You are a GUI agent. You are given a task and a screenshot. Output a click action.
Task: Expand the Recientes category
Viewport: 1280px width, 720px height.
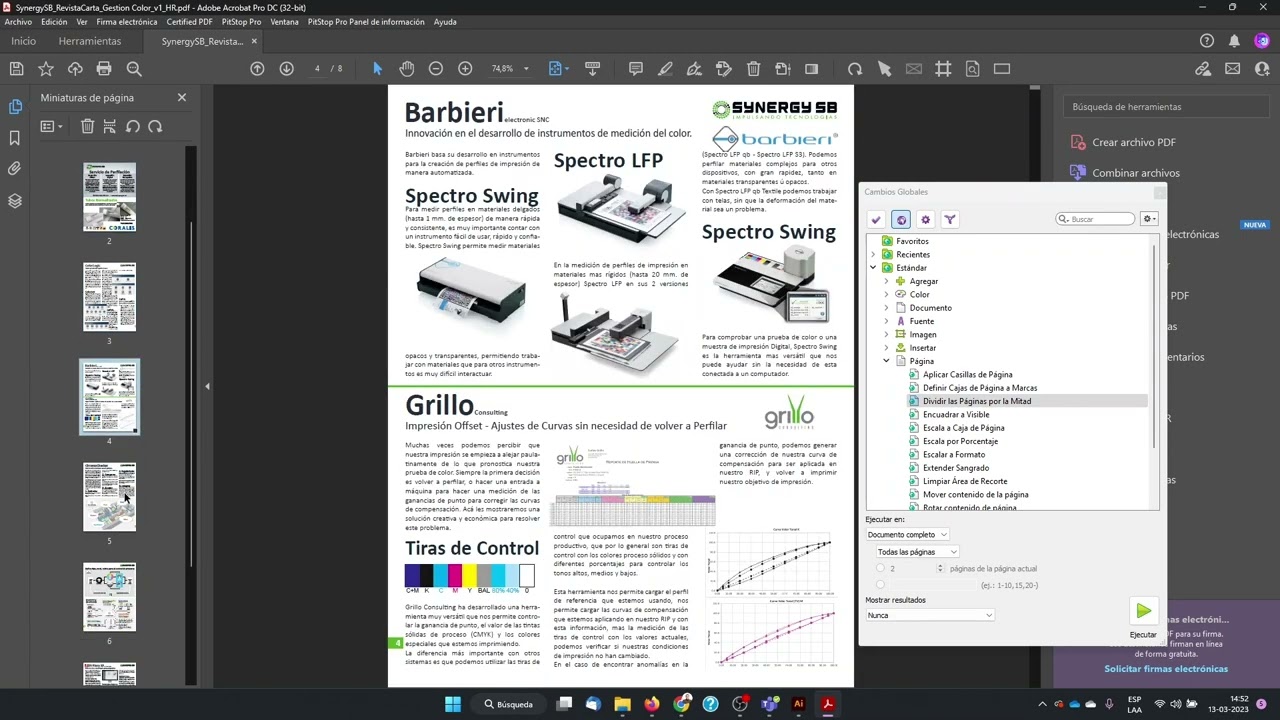coord(873,254)
